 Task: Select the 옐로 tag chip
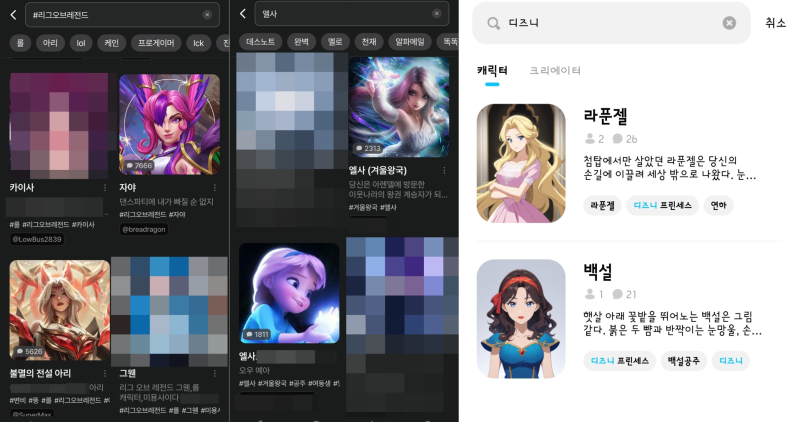coord(335,42)
